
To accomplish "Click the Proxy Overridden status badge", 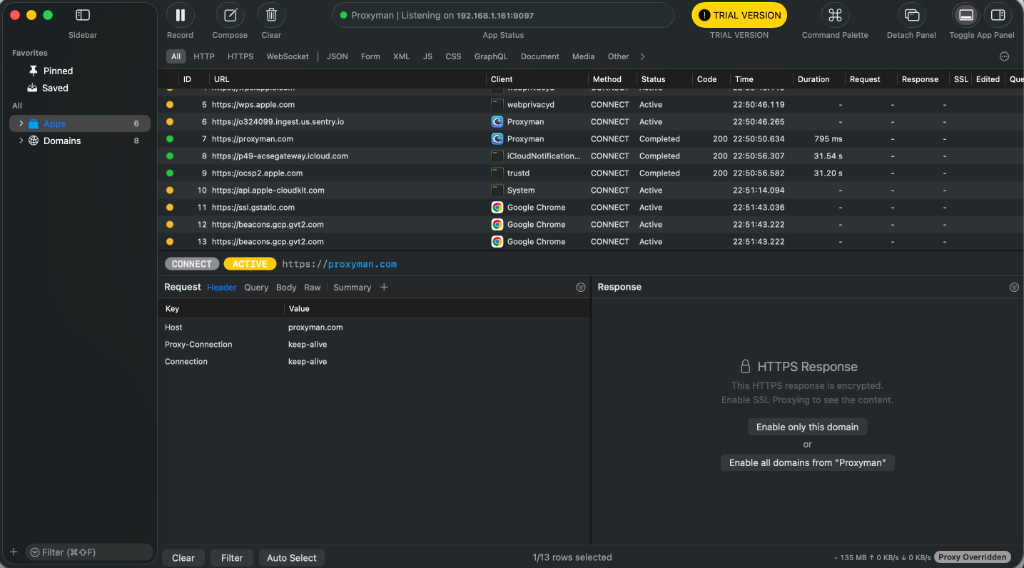I will click(972, 557).
